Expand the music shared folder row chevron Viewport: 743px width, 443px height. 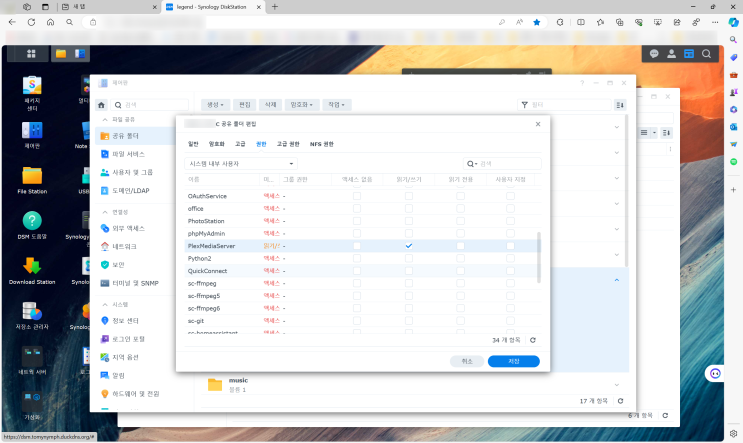click(x=616, y=385)
